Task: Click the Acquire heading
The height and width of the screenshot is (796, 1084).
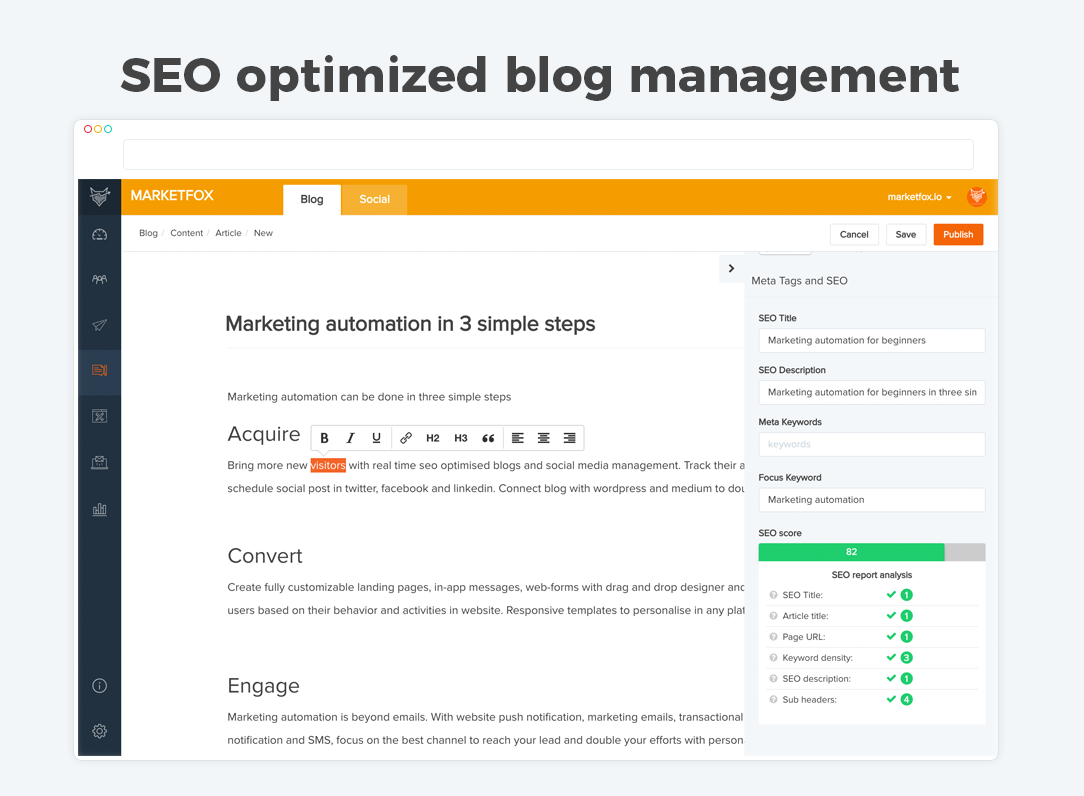Action: point(264,434)
